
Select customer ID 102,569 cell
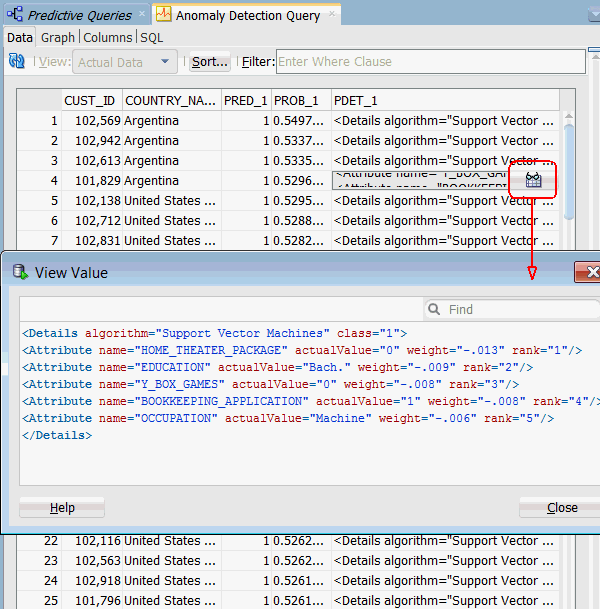pyautogui.click(x=92, y=121)
